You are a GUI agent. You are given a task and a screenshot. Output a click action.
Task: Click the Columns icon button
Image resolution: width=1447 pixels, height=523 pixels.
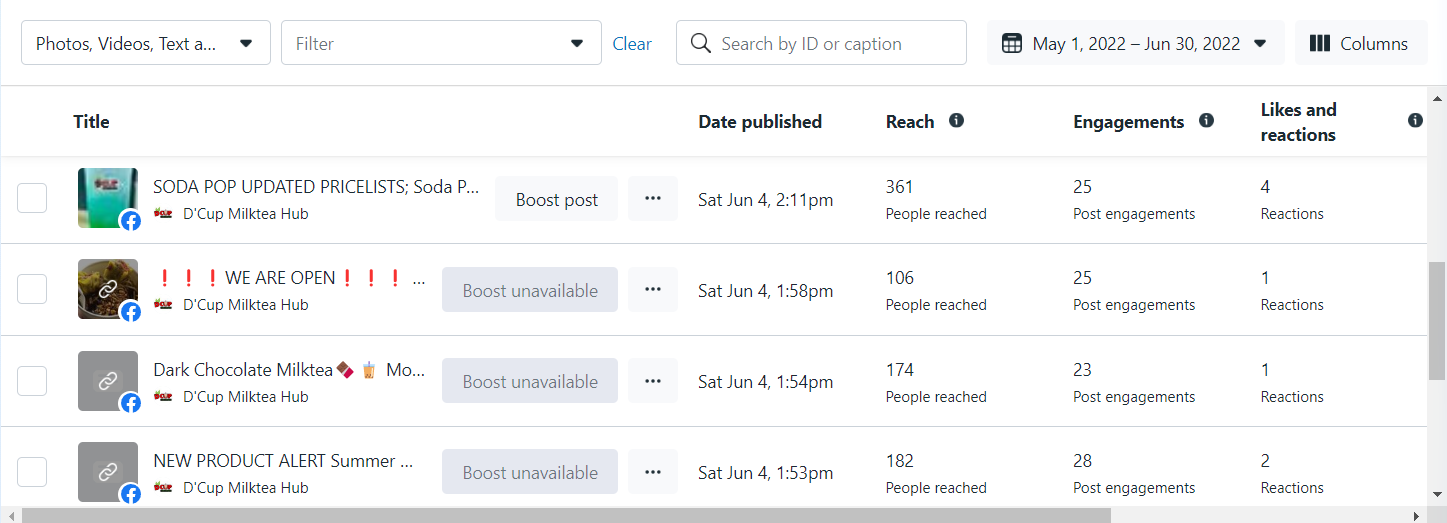click(1360, 43)
